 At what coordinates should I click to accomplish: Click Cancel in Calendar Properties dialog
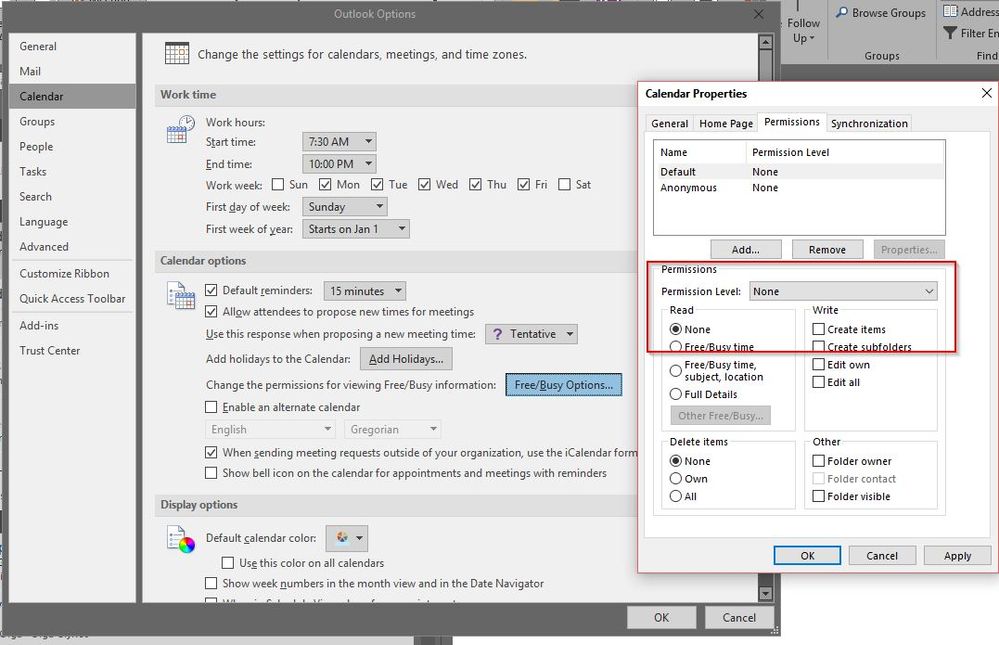click(882, 555)
